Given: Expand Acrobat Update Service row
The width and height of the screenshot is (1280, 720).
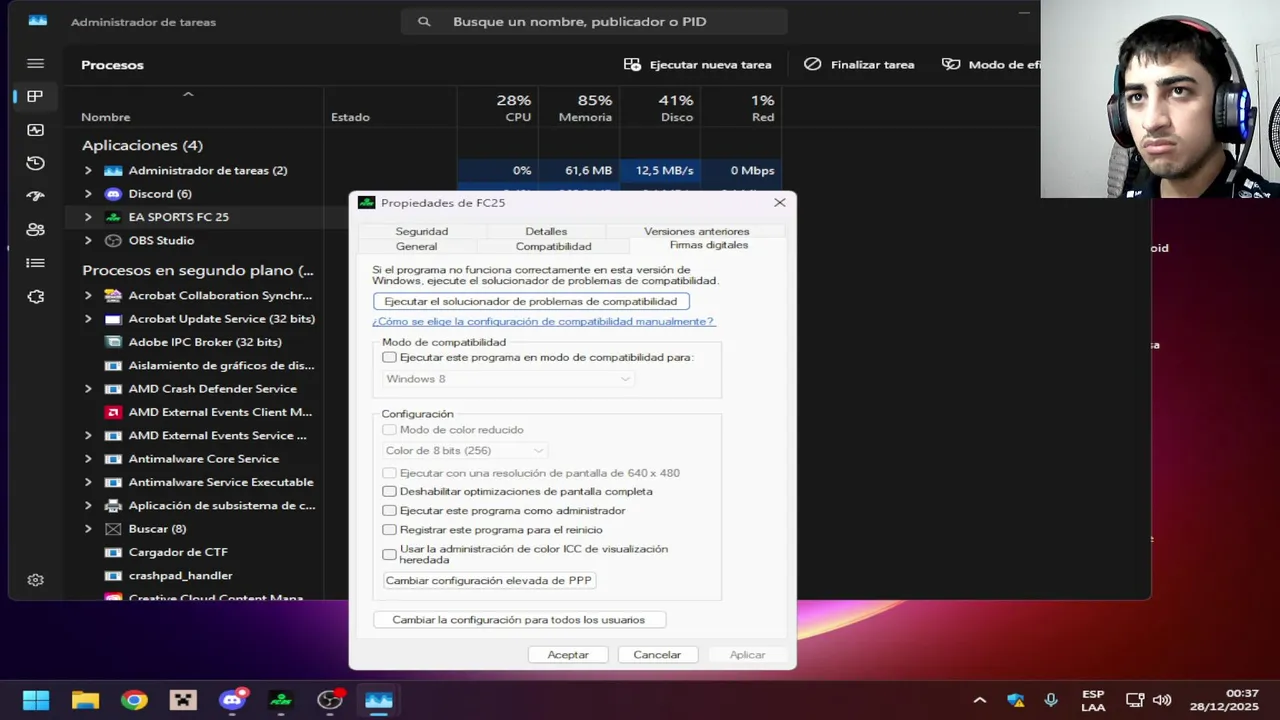Looking at the screenshot, I should (88, 319).
